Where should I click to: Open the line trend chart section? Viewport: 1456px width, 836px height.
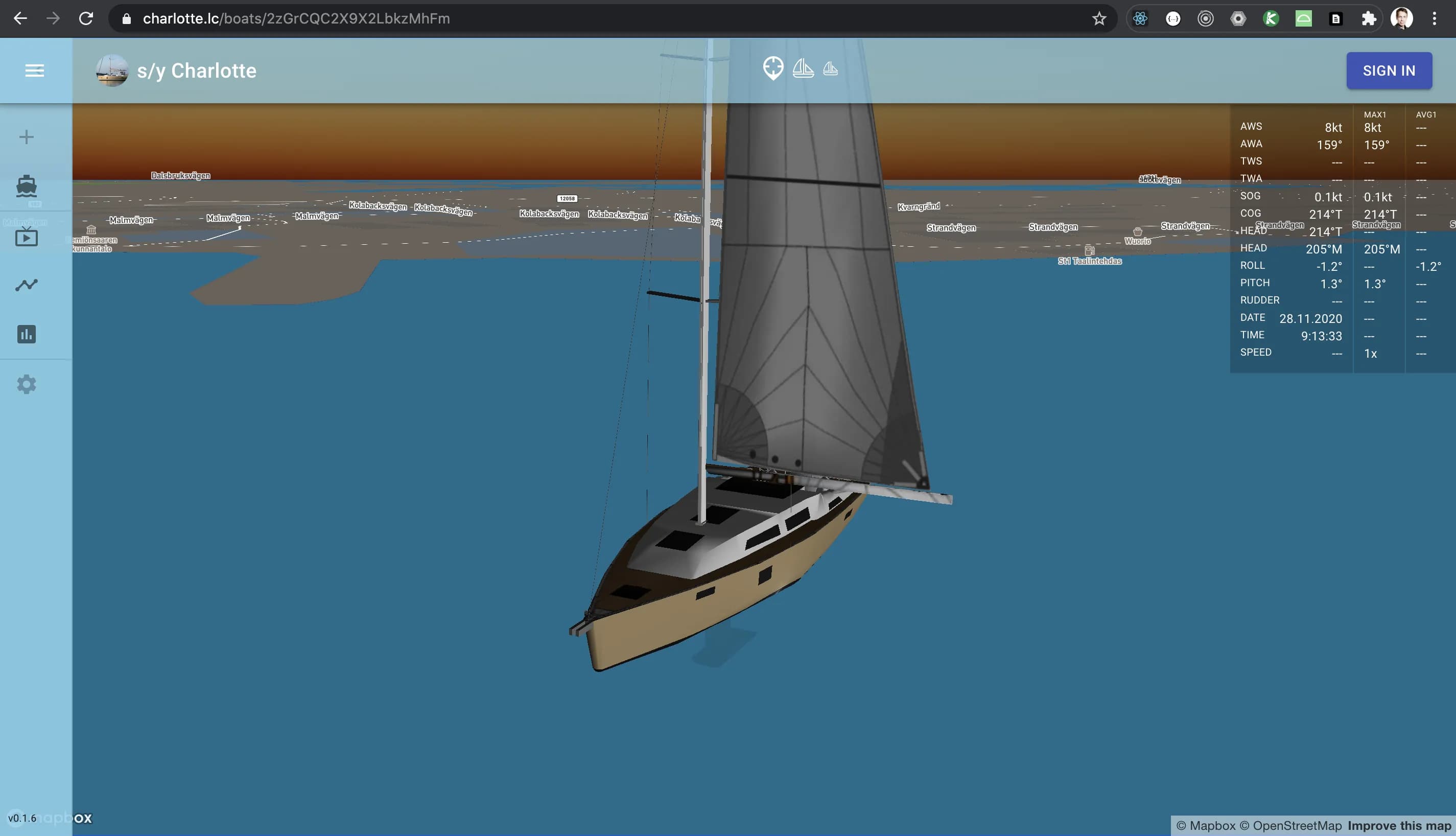(27, 285)
